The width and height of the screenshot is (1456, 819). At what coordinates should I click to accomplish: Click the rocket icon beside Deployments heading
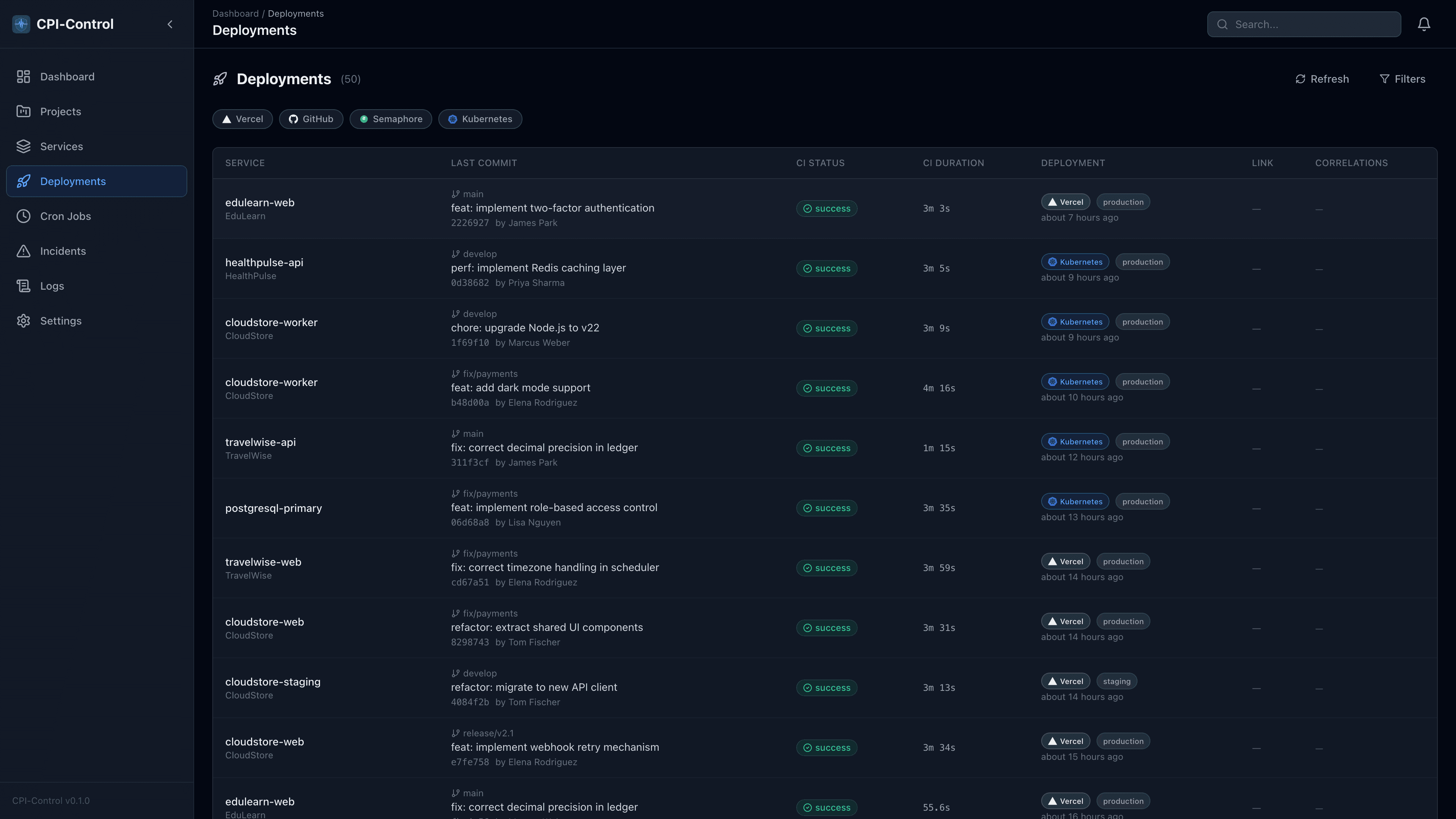point(220,78)
